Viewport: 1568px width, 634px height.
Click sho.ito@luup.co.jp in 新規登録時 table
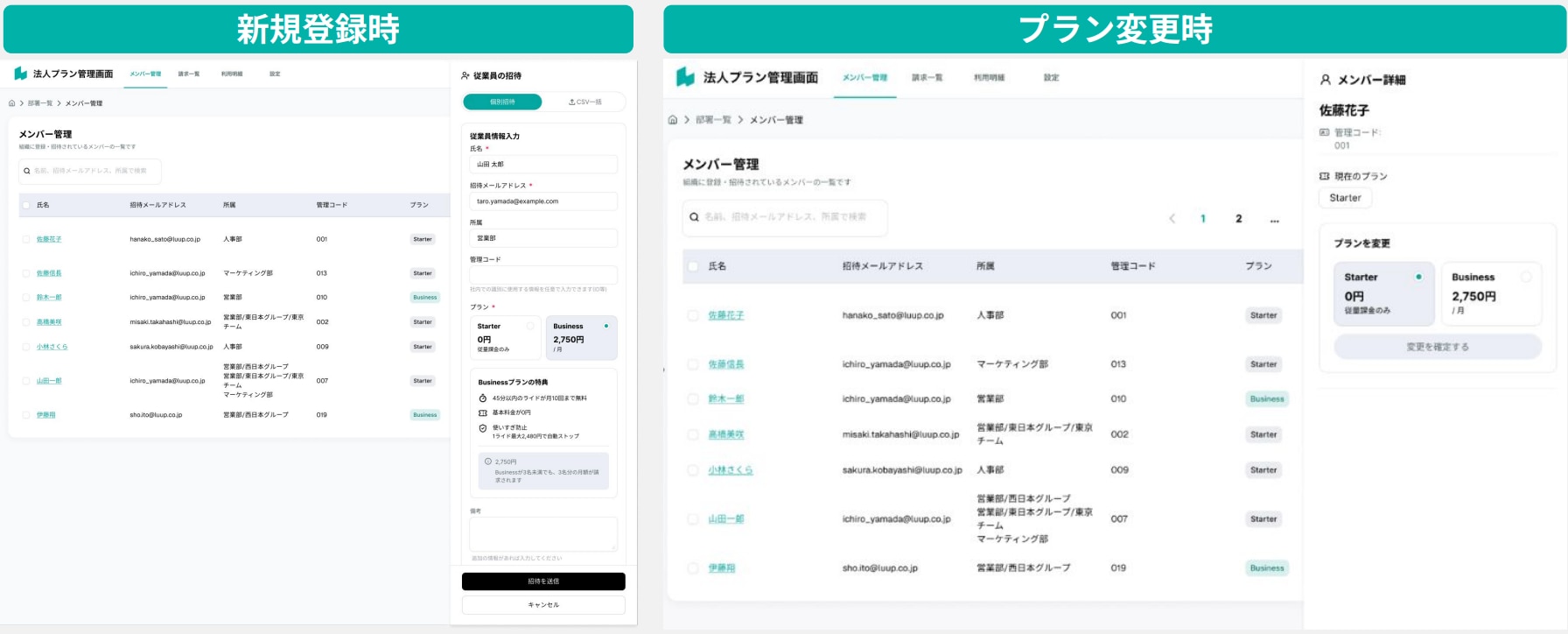pyautogui.click(x=156, y=415)
